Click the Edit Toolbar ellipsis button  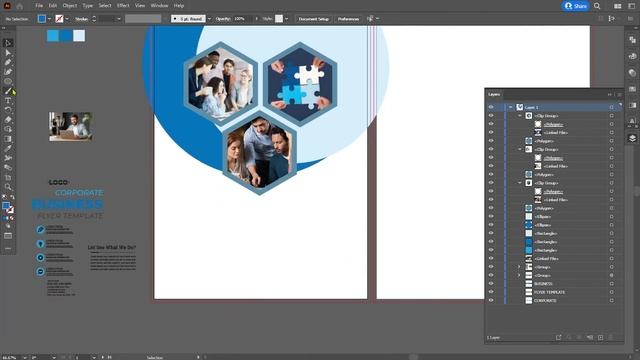click(8, 249)
